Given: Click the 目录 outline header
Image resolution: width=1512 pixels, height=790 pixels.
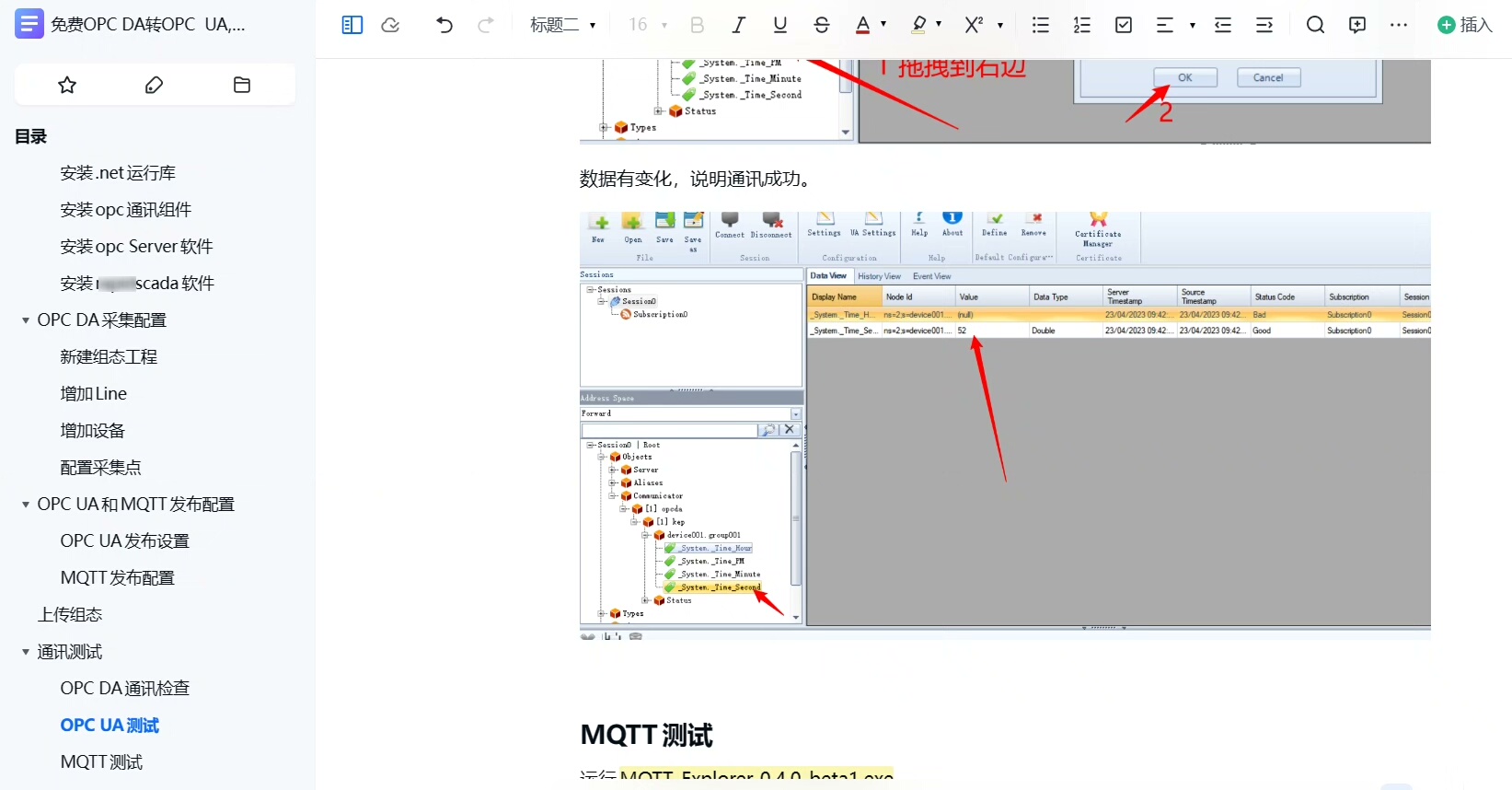Looking at the screenshot, I should click(30, 136).
